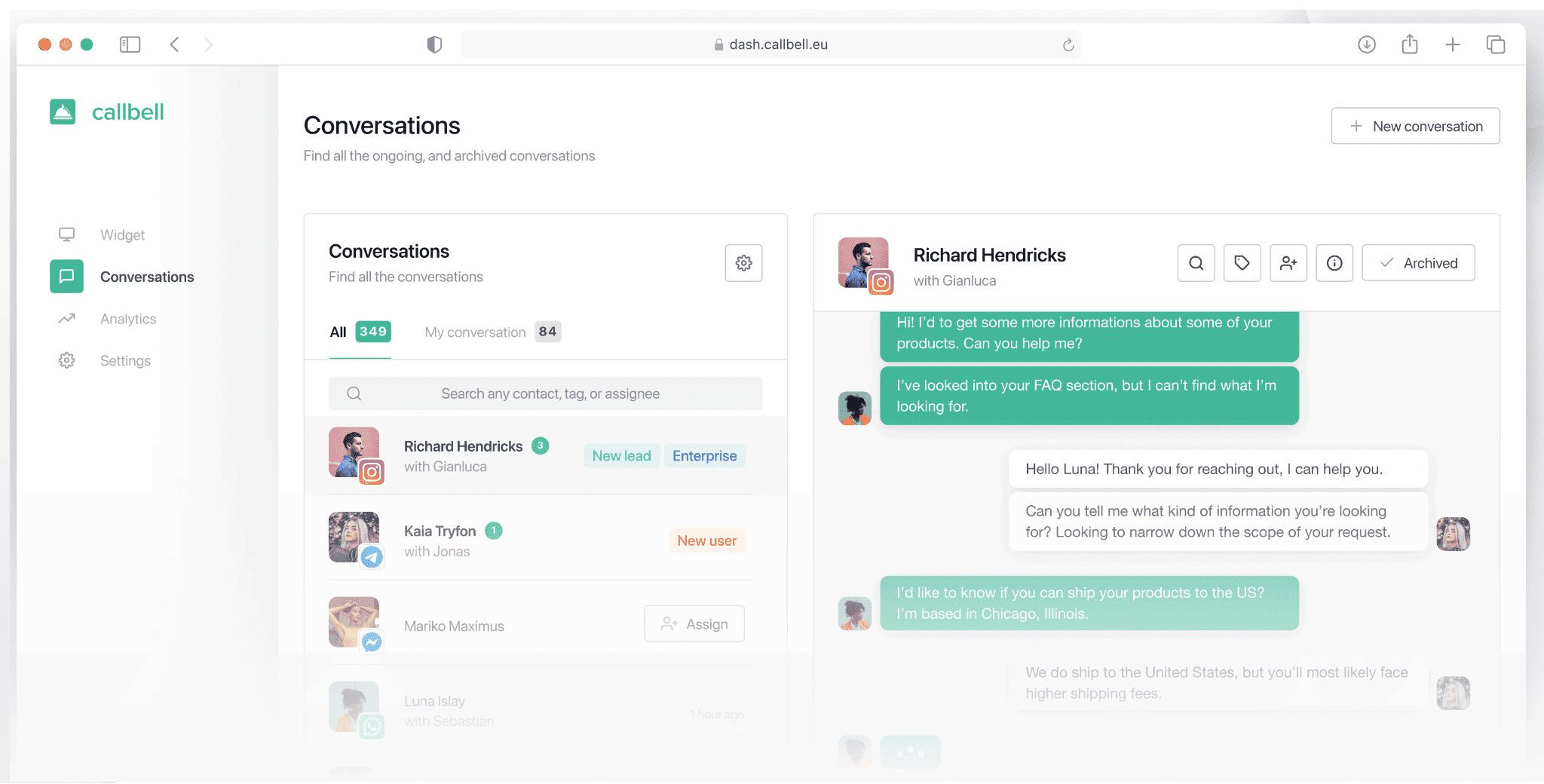This screenshot has width=1544, height=784.
Task: Click the browser downloads icon
Action: pyautogui.click(x=1366, y=44)
